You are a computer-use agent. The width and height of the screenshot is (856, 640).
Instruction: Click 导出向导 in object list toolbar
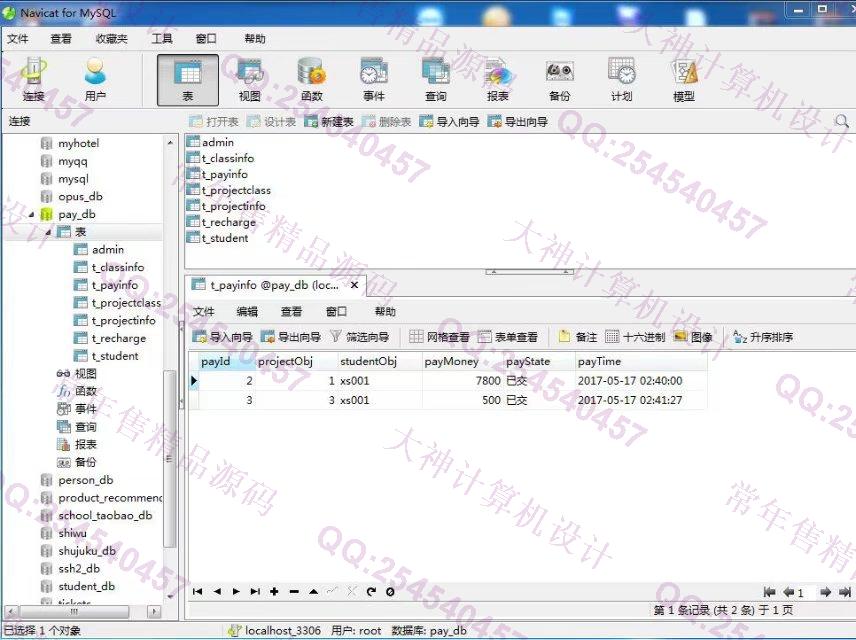(x=518, y=121)
